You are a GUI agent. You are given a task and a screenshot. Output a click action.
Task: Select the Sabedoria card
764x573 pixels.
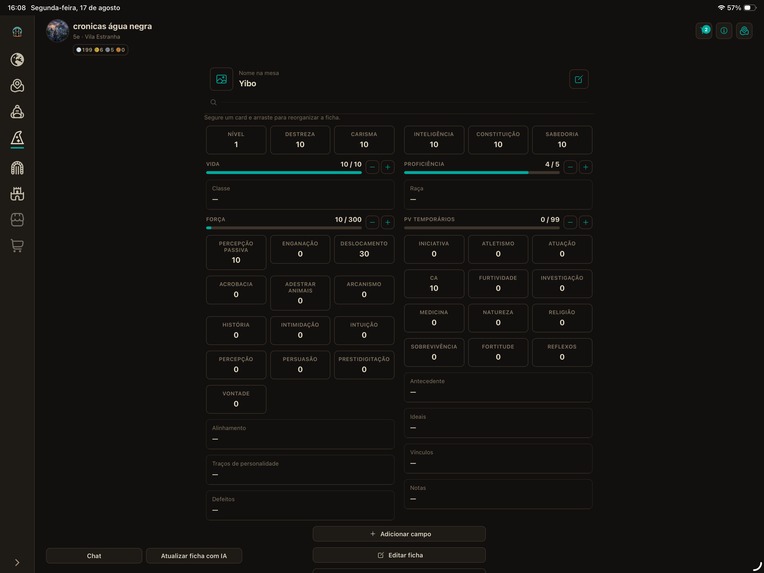click(x=562, y=140)
